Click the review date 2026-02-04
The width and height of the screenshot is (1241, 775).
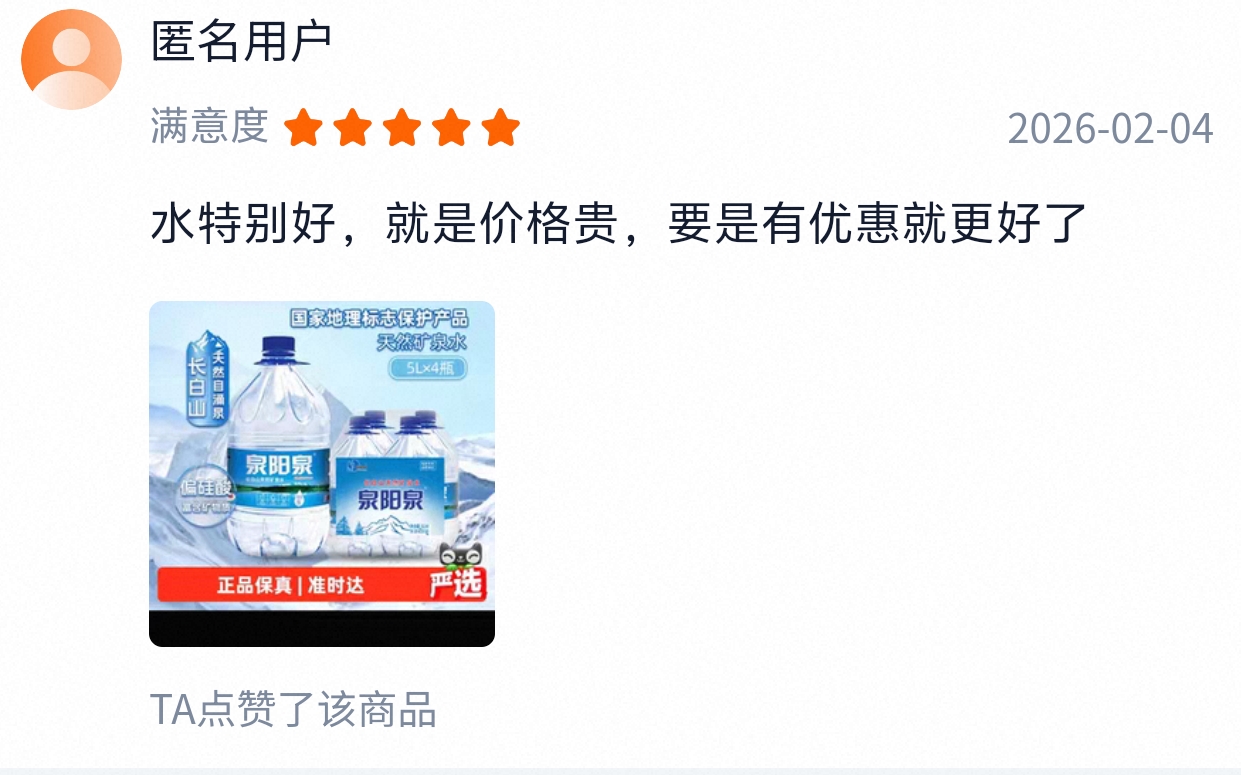[1110, 129]
